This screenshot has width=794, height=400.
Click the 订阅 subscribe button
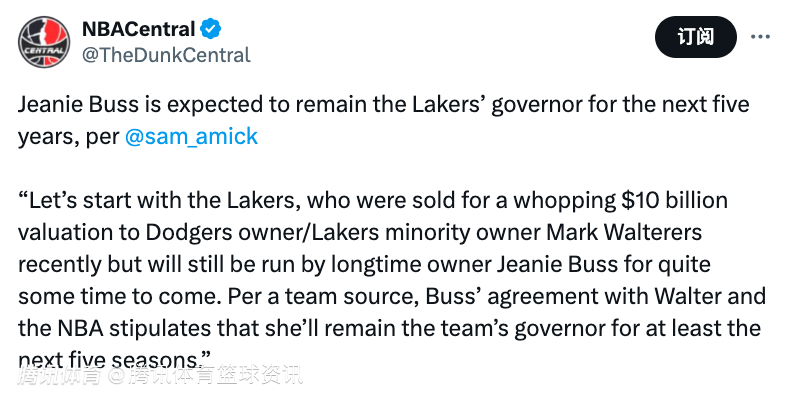click(695, 36)
